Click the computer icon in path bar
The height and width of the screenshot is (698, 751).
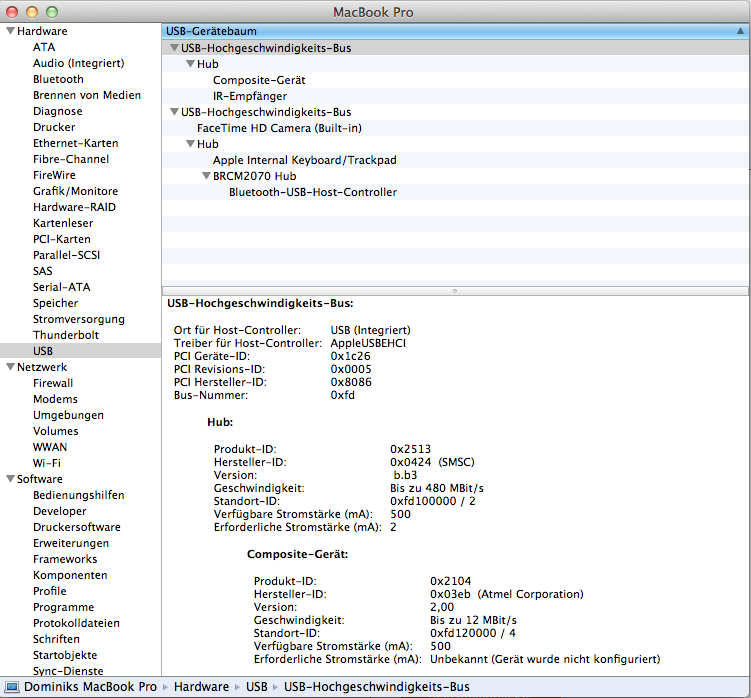click(11, 687)
